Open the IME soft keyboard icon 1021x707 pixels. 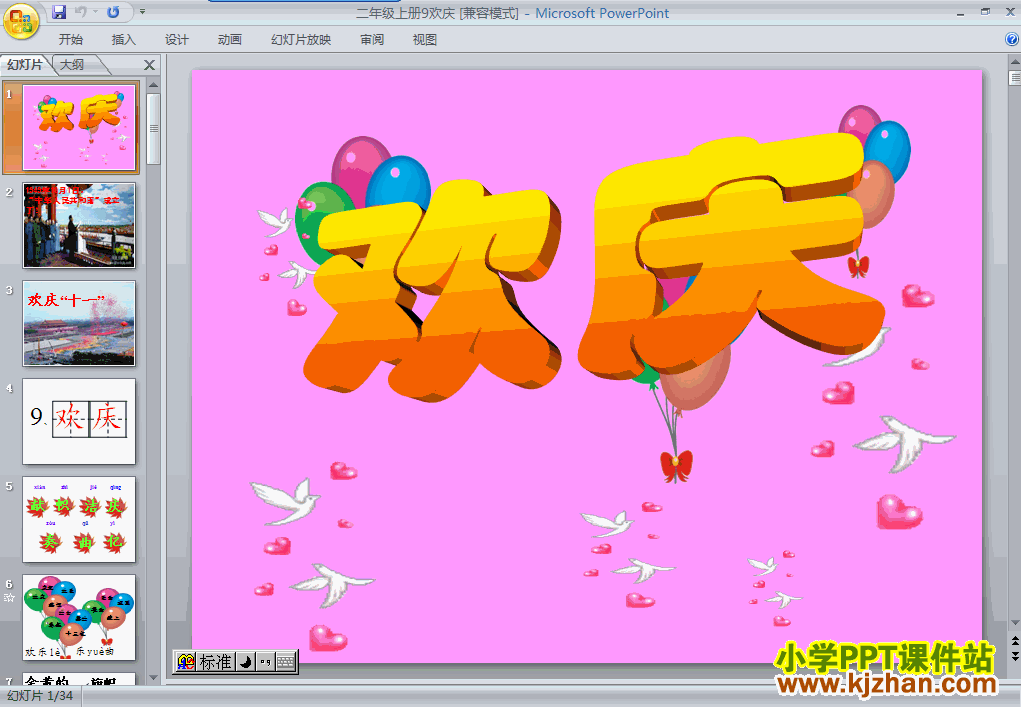click(x=286, y=662)
